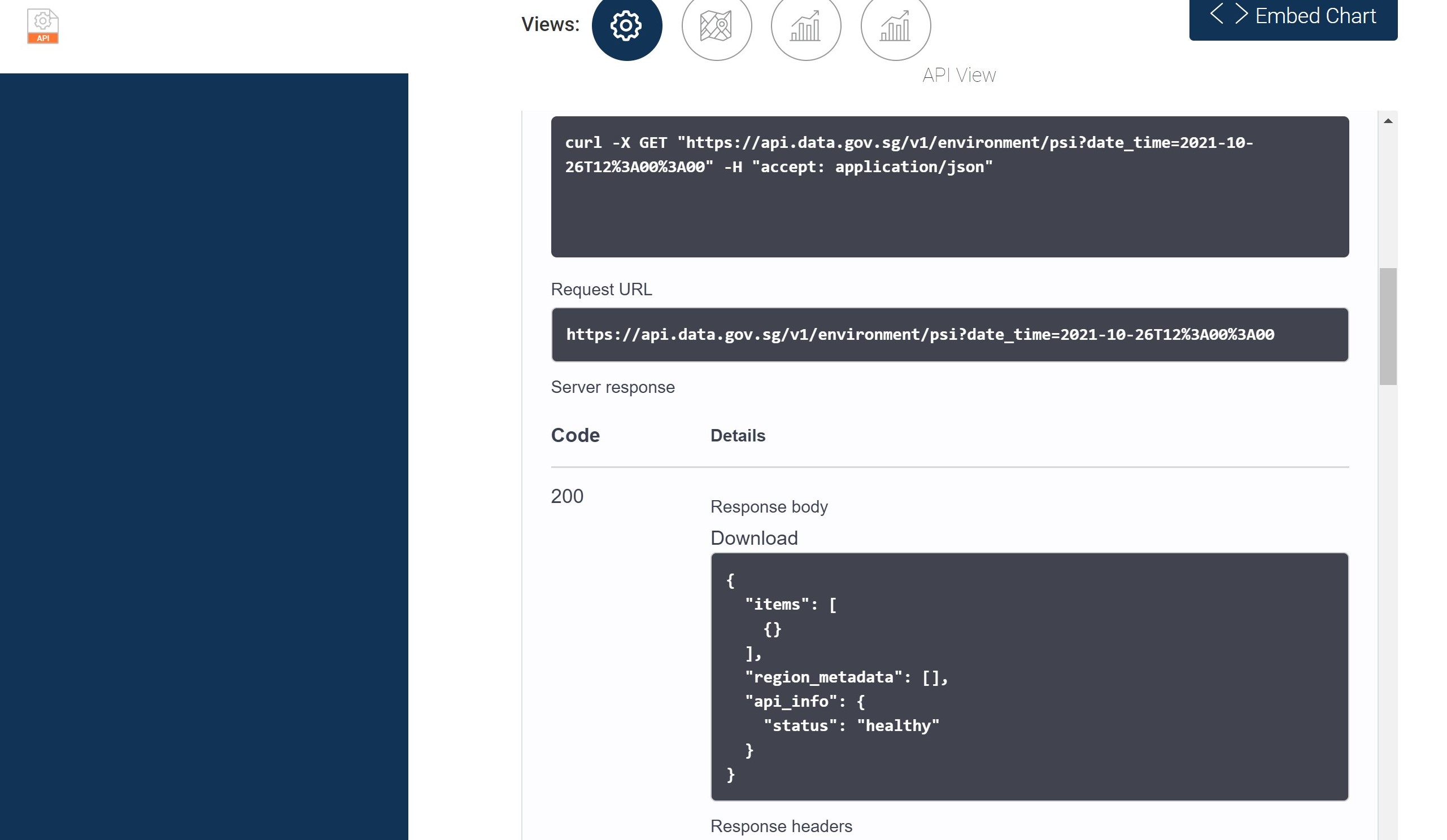
Task: Click the Views: label
Action: tap(551, 25)
